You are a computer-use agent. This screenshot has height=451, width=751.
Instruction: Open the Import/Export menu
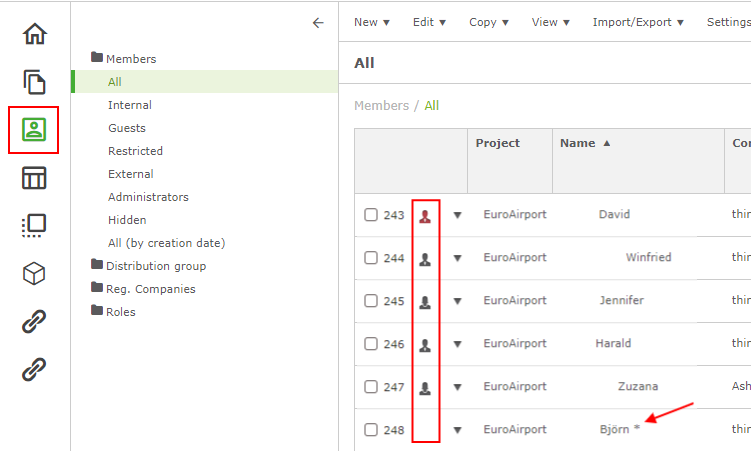pos(638,22)
